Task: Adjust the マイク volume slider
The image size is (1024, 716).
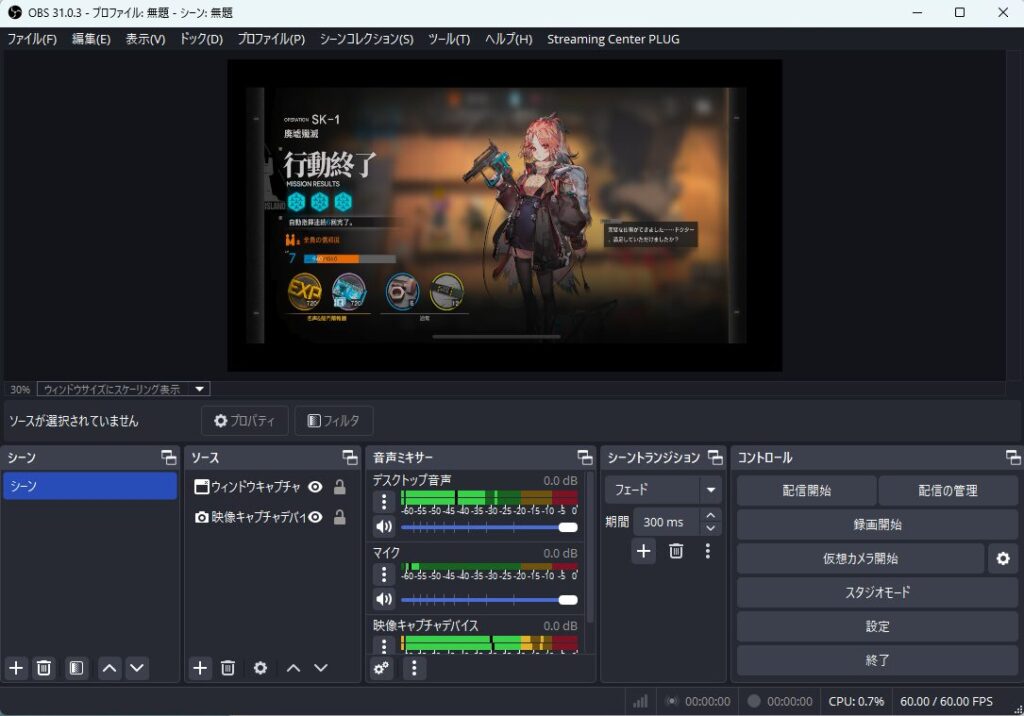Action: pos(489,600)
